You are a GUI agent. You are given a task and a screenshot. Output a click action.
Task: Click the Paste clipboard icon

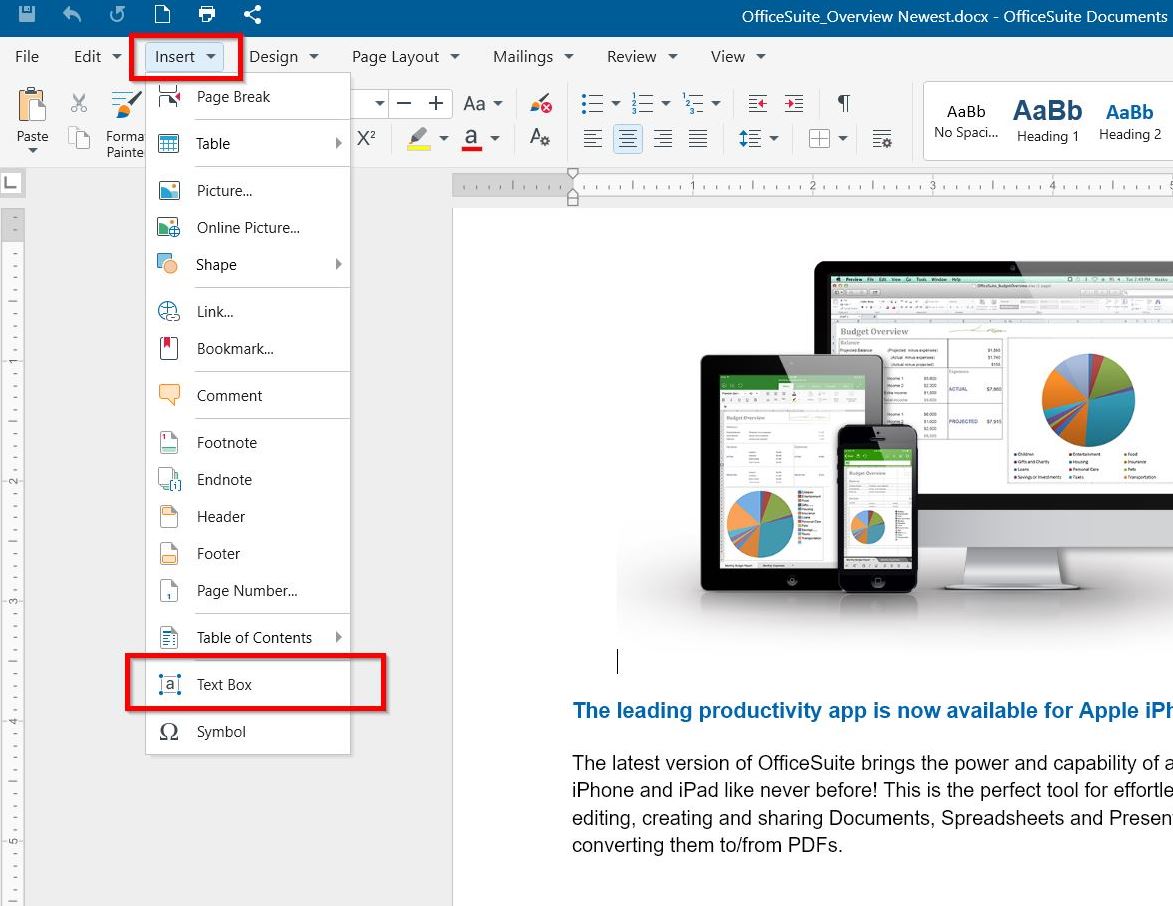[31, 105]
